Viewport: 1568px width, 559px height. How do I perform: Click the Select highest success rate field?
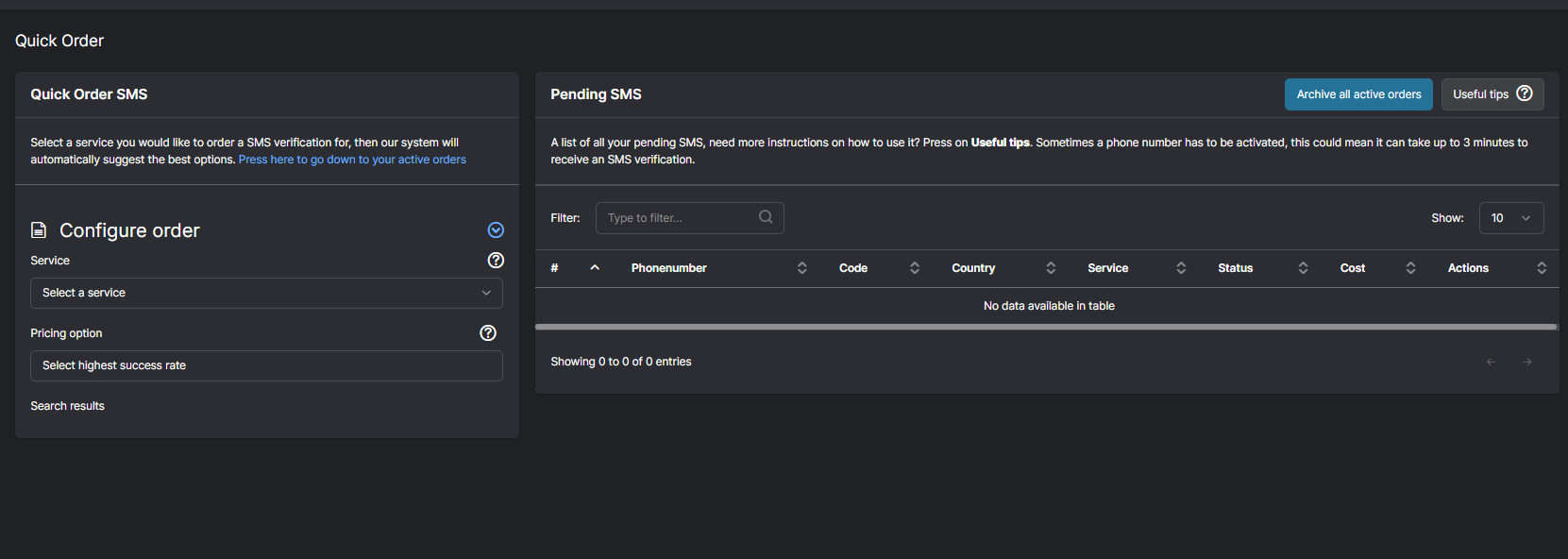pos(266,365)
